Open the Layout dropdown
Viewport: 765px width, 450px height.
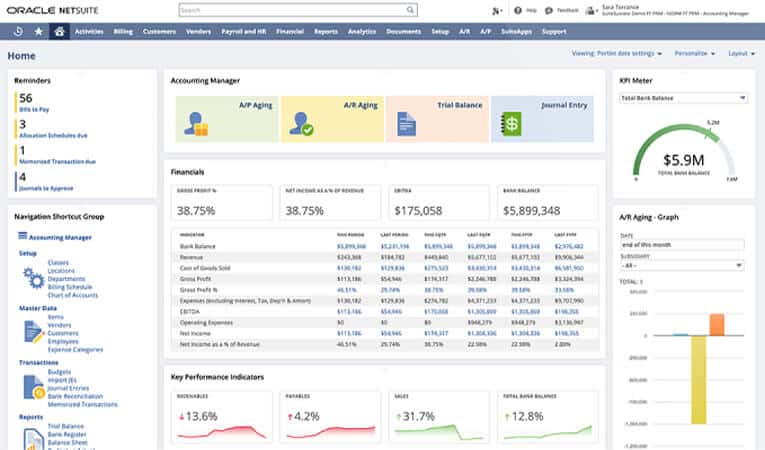[741, 53]
